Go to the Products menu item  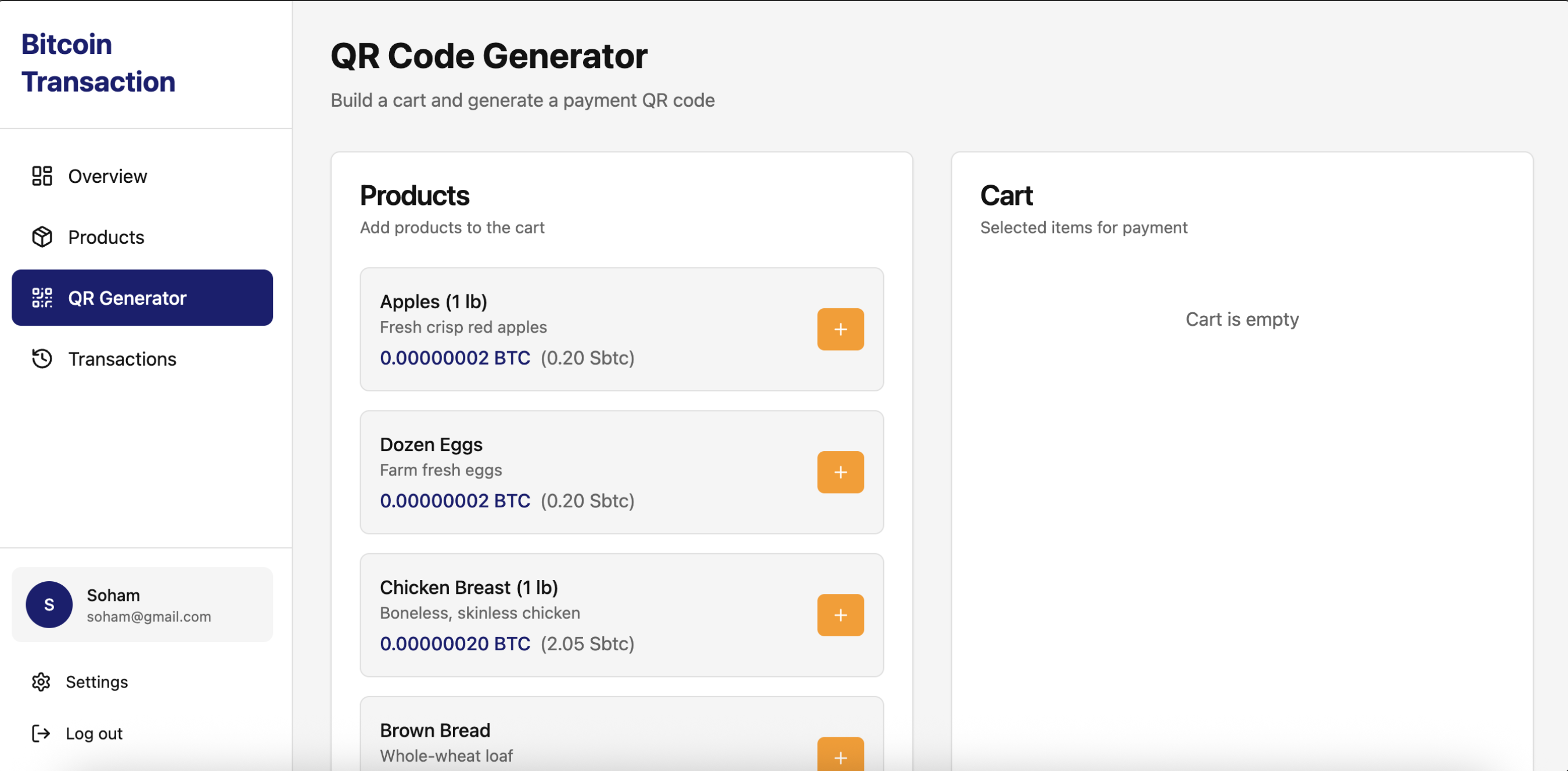click(x=106, y=237)
